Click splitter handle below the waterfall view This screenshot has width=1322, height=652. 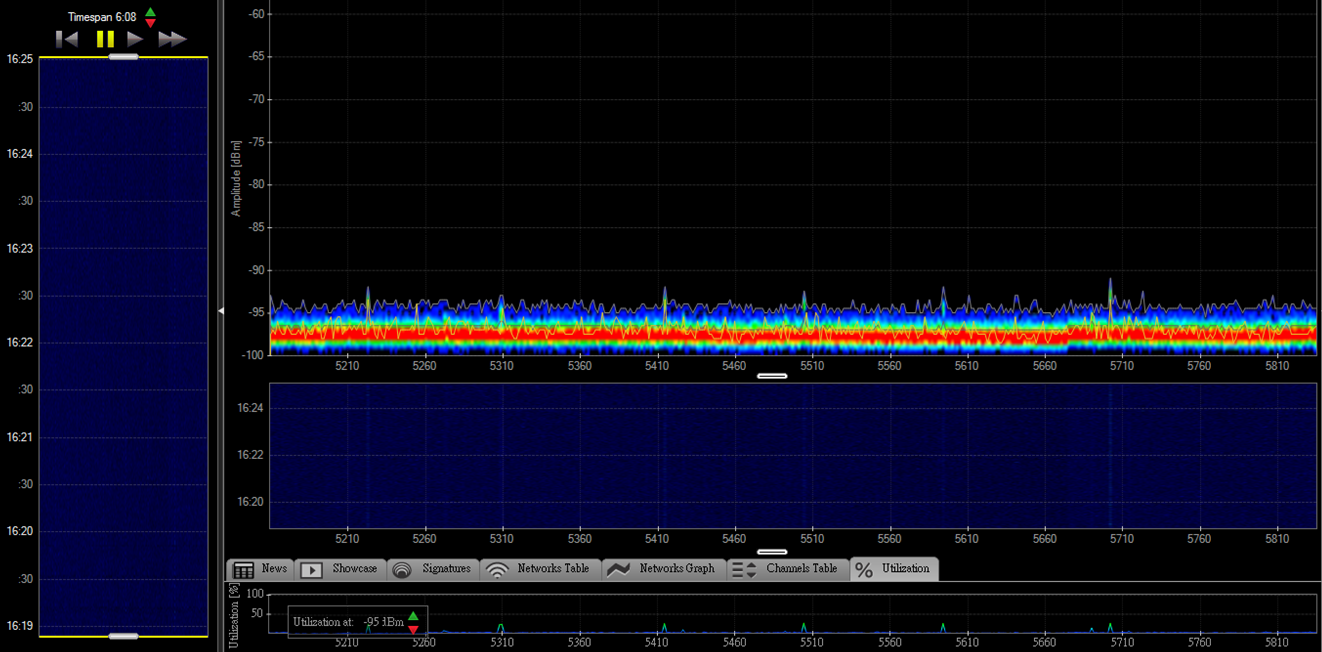pyautogui.click(x=772, y=551)
